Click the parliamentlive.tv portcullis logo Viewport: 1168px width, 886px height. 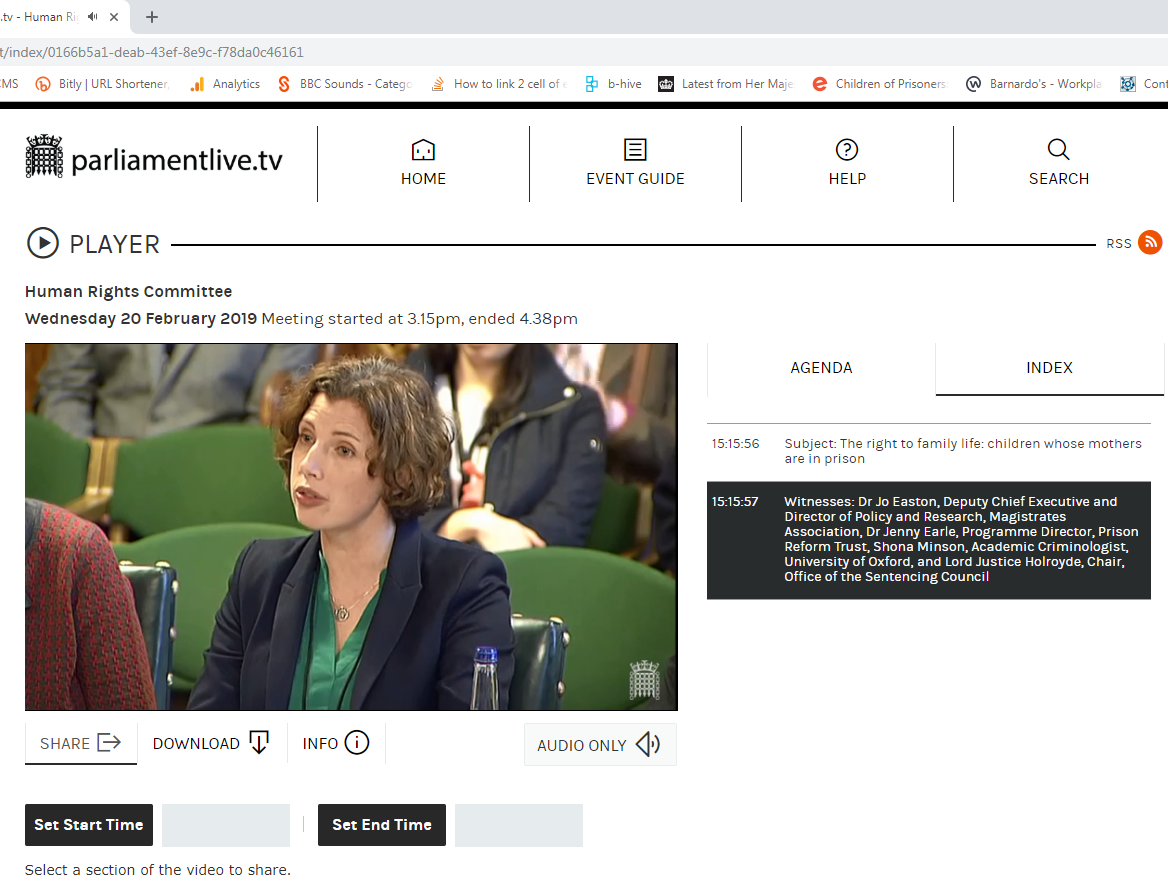[x=154, y=157]
